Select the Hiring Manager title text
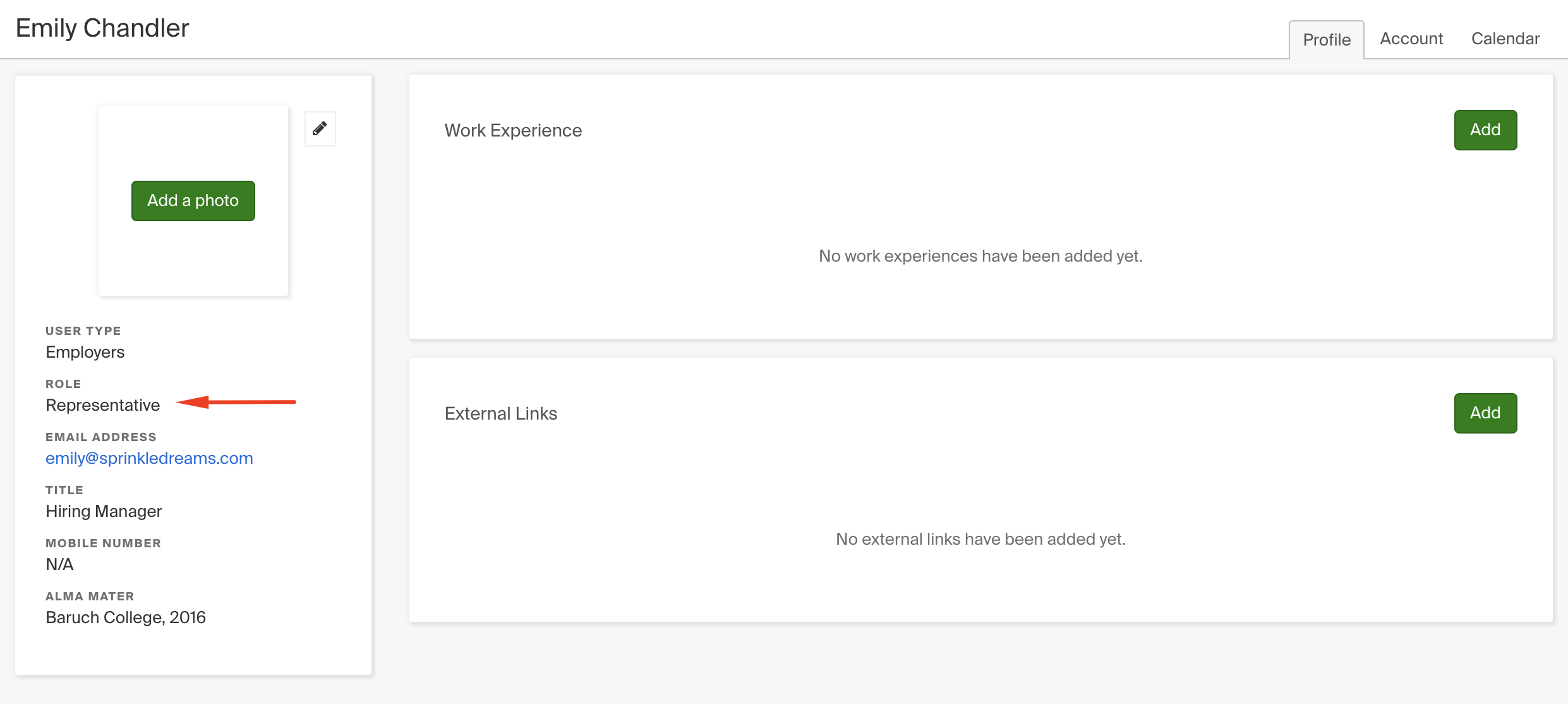Screen dimensions: 1568x704 point(104,511)
